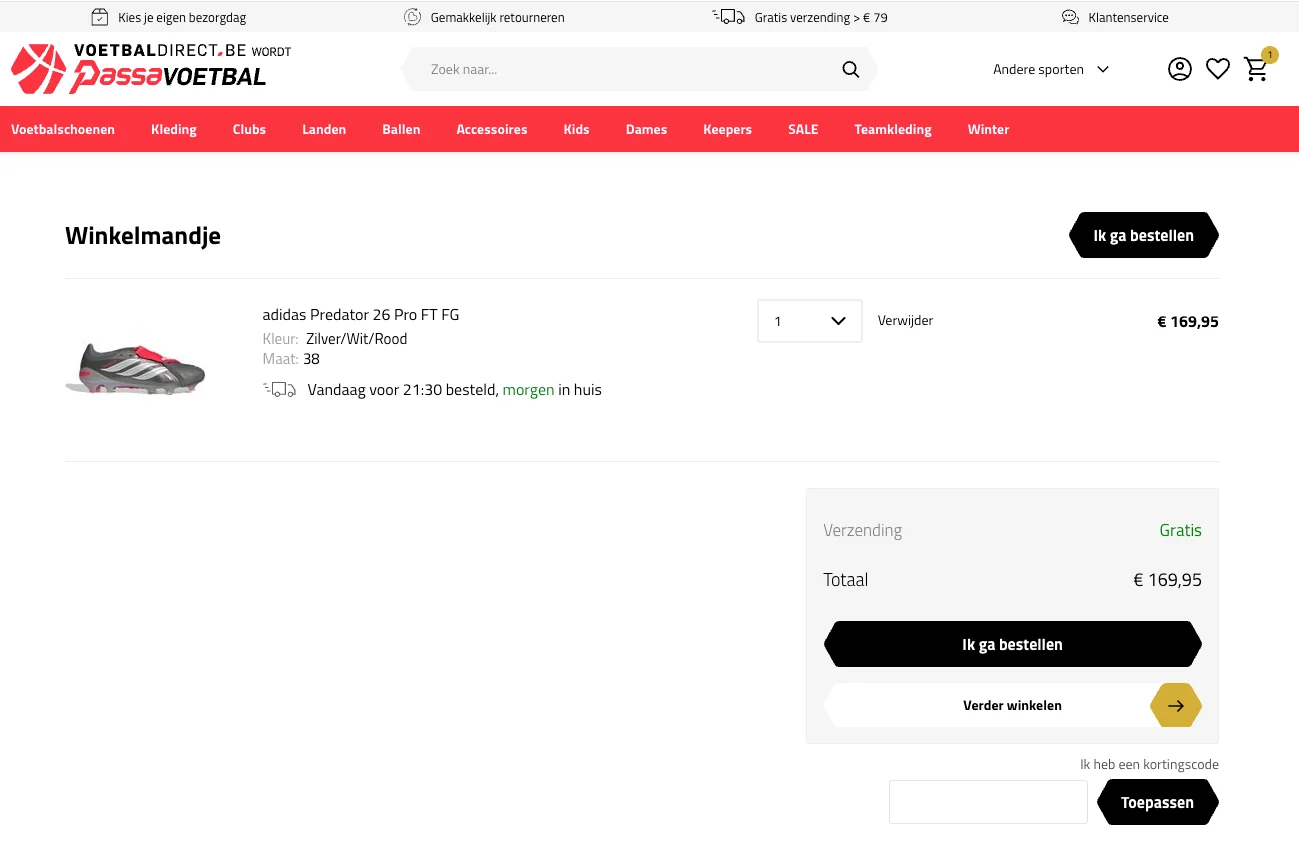
Task: View the shopping cart icon with badge
Action: coord(1257,69)
